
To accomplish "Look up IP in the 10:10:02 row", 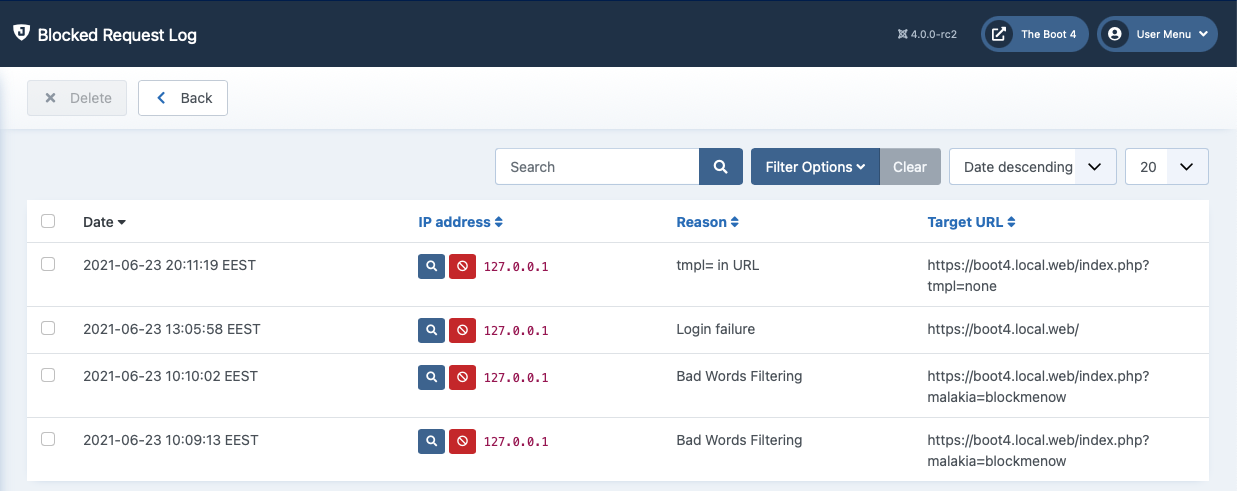I will [x=431, y=377].
